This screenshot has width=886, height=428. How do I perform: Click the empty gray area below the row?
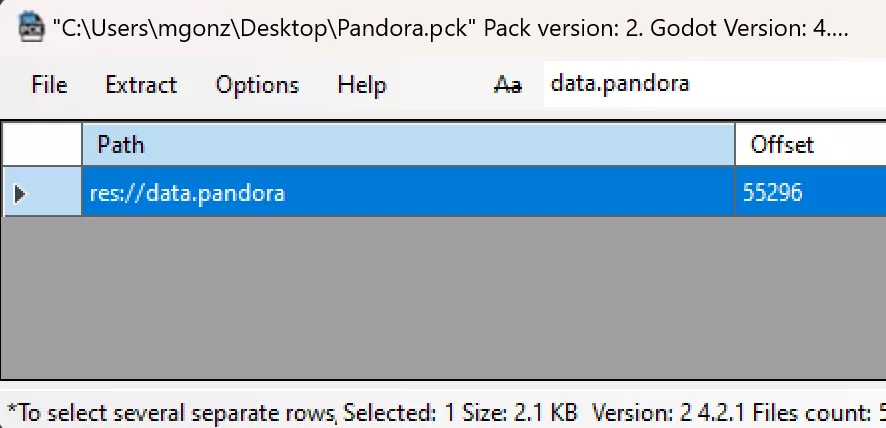[x=444, y=297]
